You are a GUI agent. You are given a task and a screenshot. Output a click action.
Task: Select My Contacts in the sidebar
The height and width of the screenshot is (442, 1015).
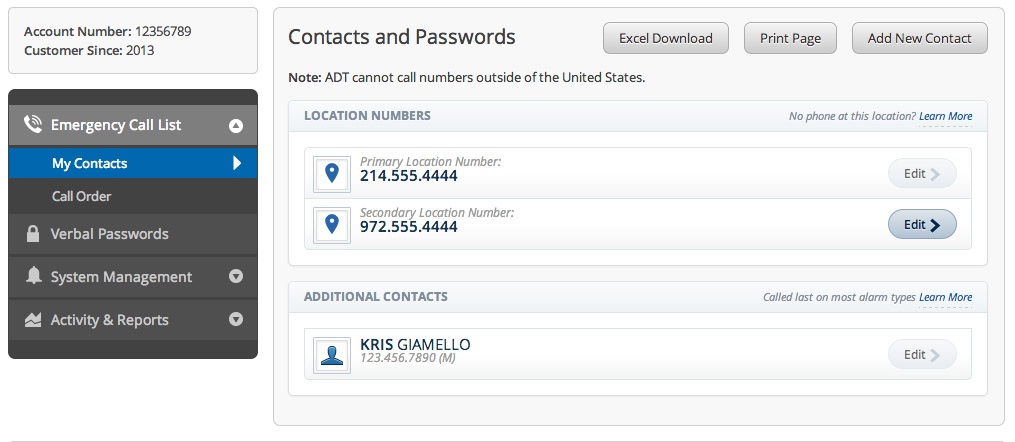(90, 163)
